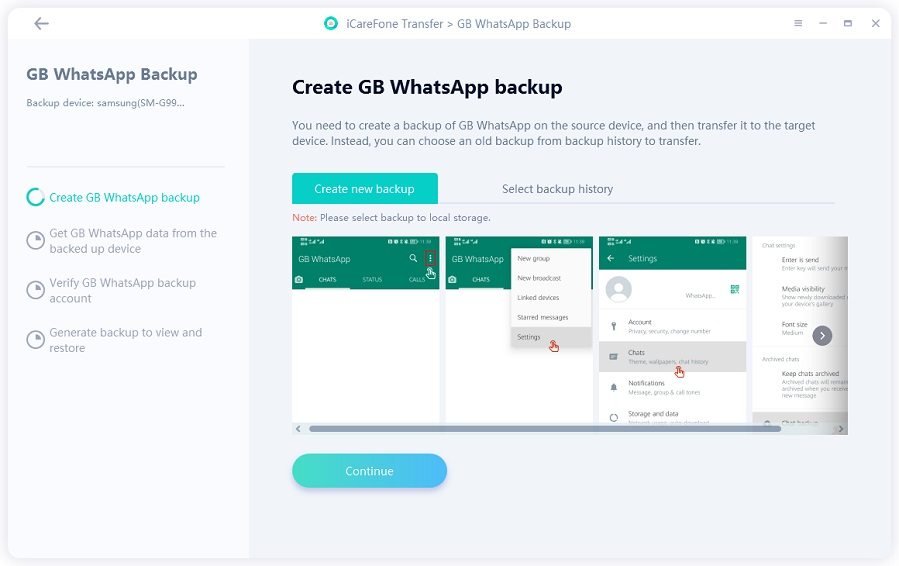The height and width of the screenshot is (566, 899).
Task: Click the clock icon beside Get GB WhatsApp data
Action: 36,240
